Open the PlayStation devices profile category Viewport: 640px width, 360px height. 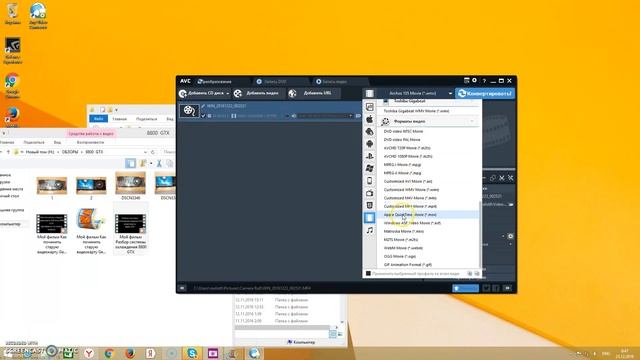pos(369,156)
